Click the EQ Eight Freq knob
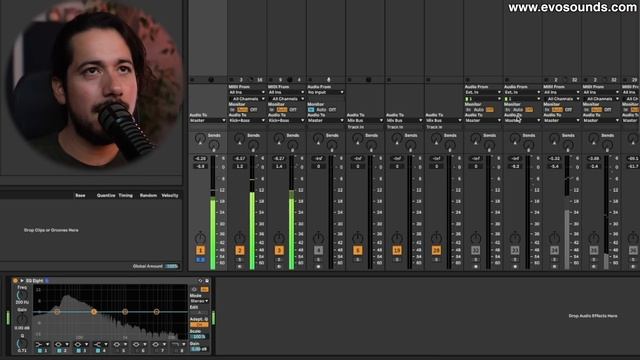Viewport: 640px width, 360px height. tap(22, 296)
